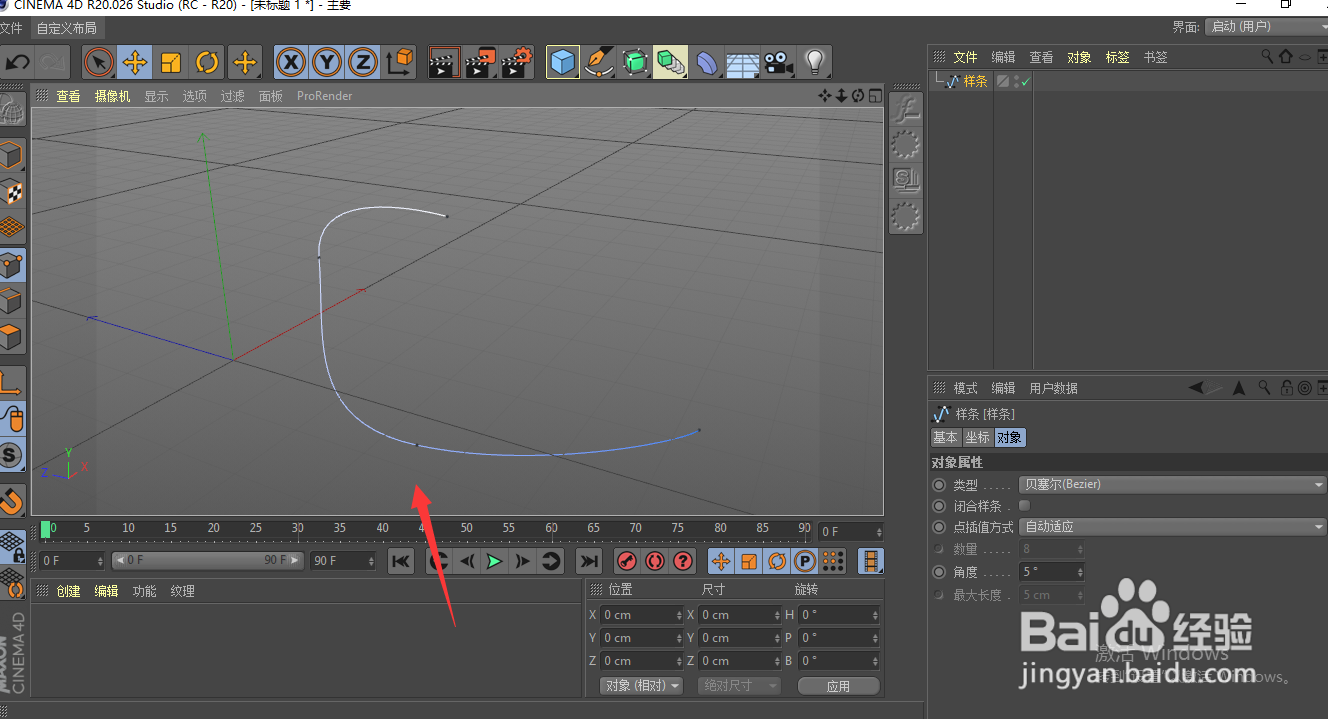Viewport: 1328px width, 719px height.
Task: Select the Live Selection tool
Action: coord(98,63)
